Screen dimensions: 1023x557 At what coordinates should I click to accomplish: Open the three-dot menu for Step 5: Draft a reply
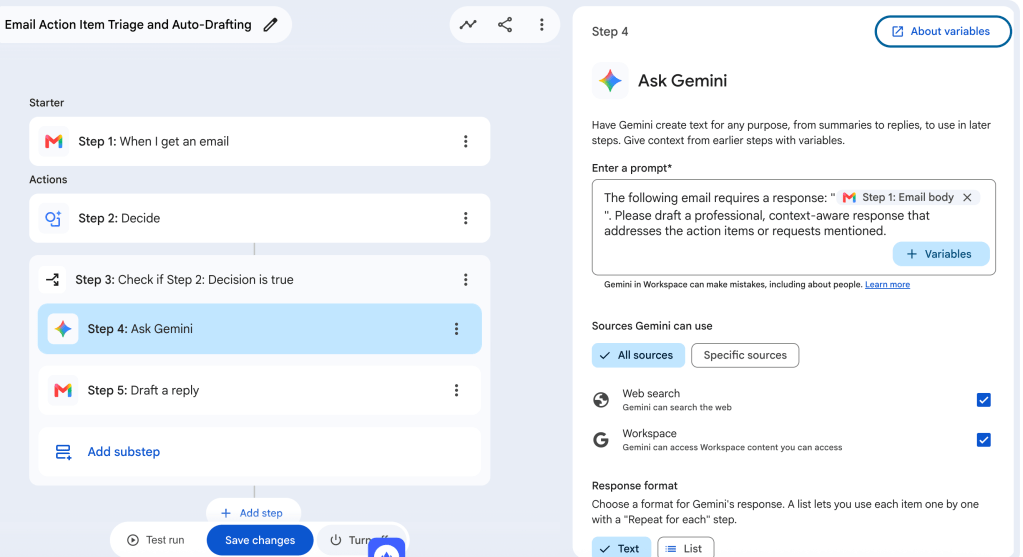point(456,391)
